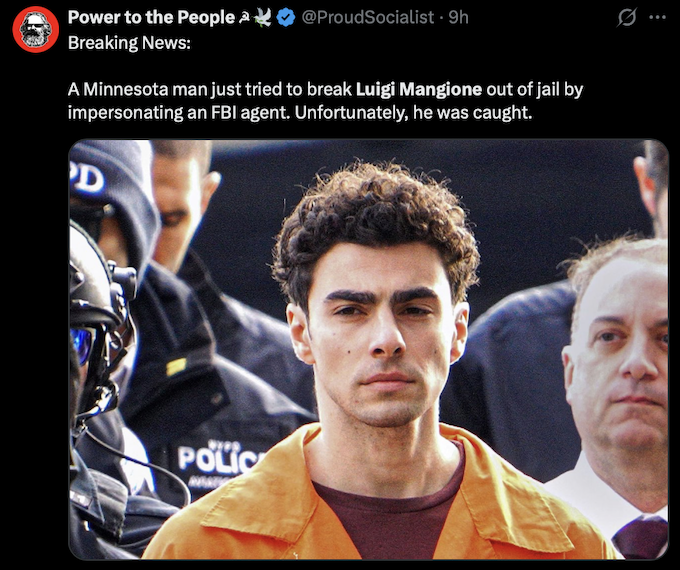Open the three-dot more options menu

pos(657,18)
